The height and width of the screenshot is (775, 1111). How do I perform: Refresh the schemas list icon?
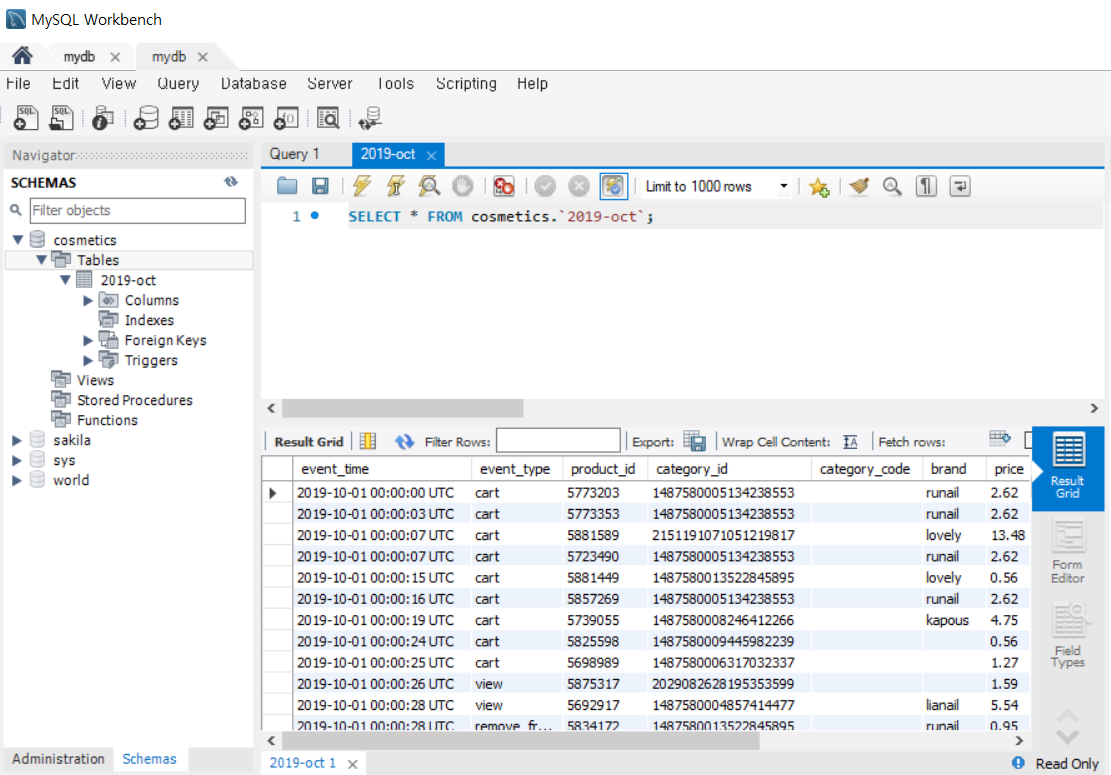point(231,182)
